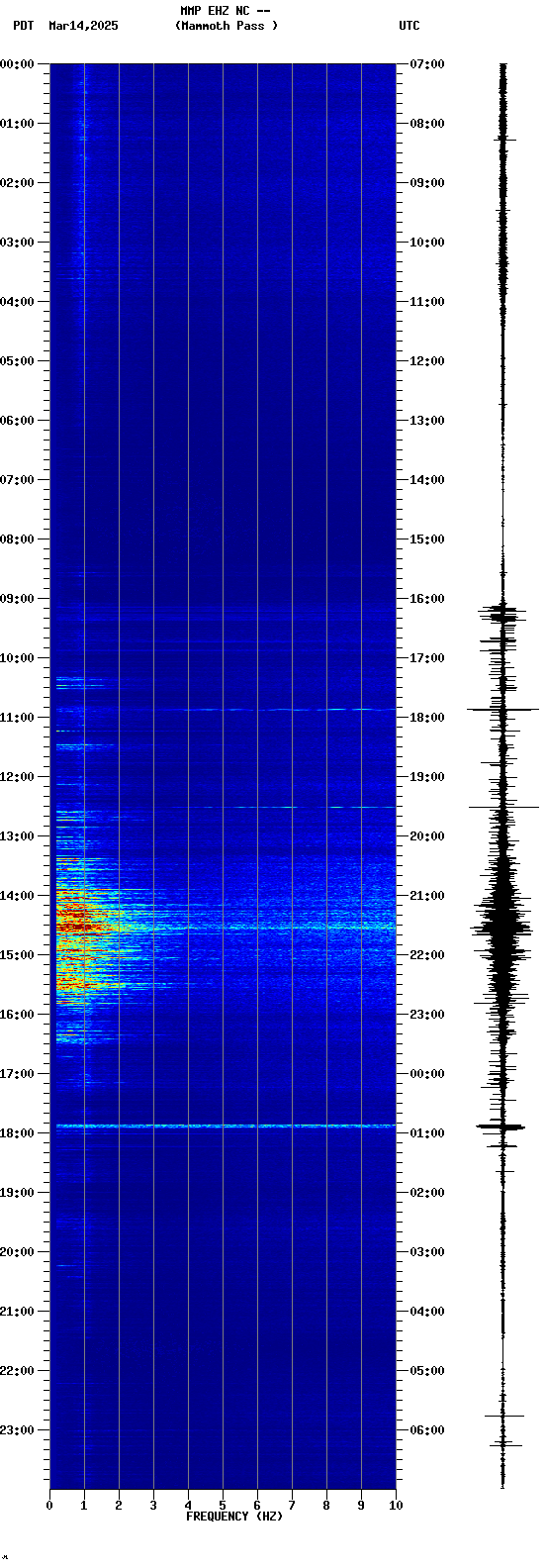Click the seismogram spike just before 18:00 UTC
Screen dimensions: 546x1568
[x=502, y=709]
